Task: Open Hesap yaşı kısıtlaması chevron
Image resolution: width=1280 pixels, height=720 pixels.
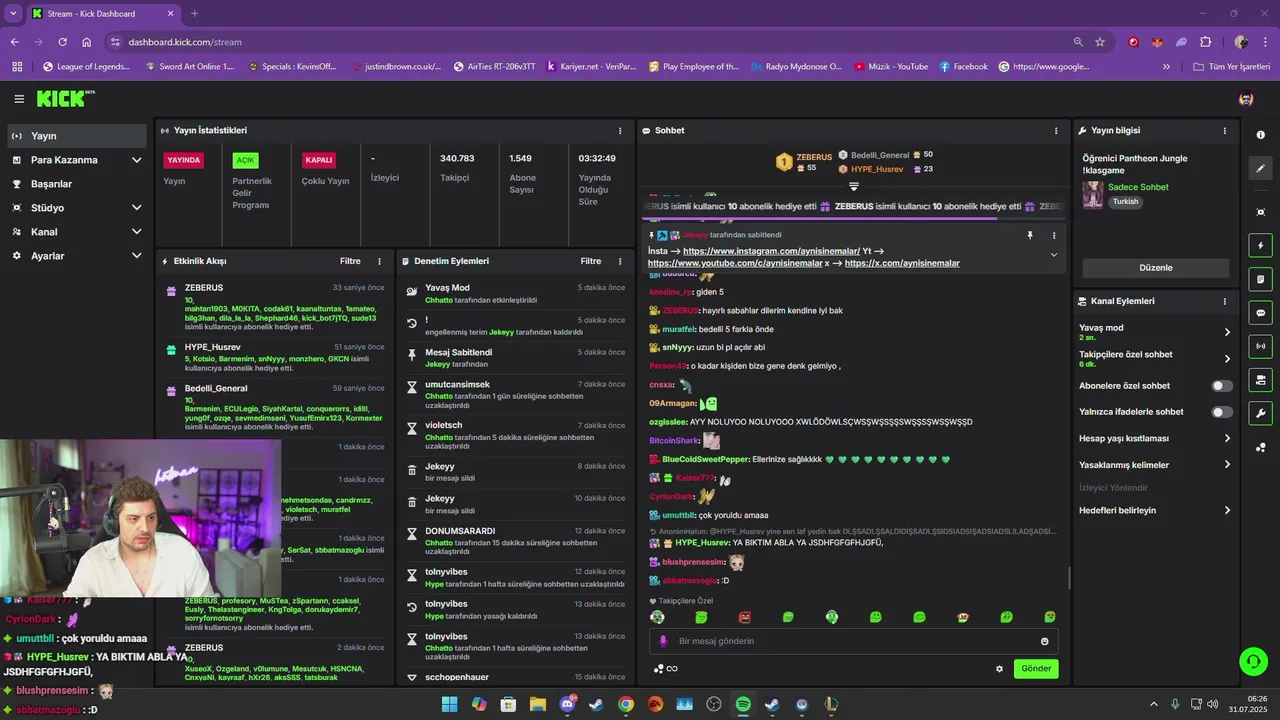Action: click(1227, 438)
